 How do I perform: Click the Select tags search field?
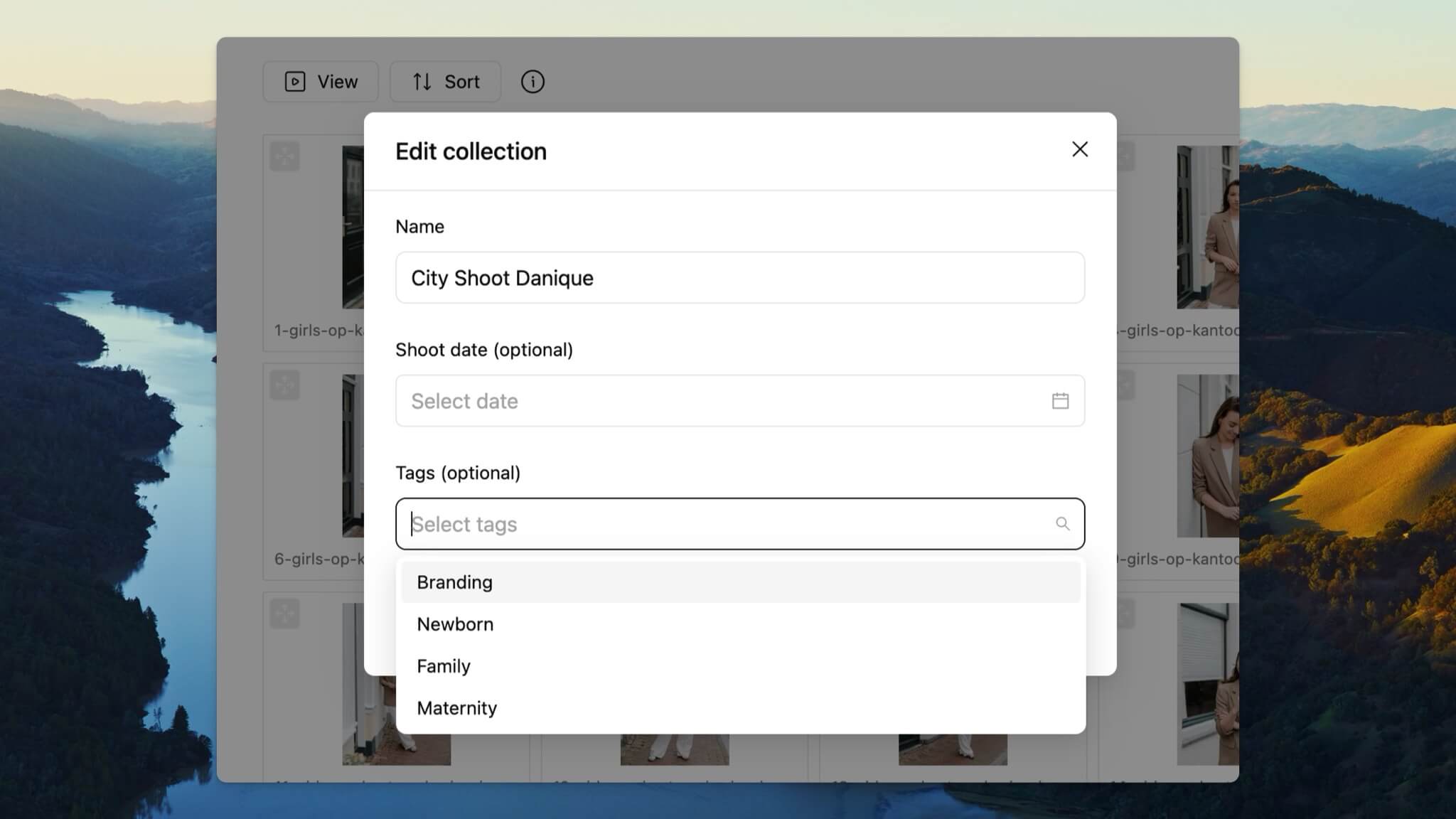[740, 524]
